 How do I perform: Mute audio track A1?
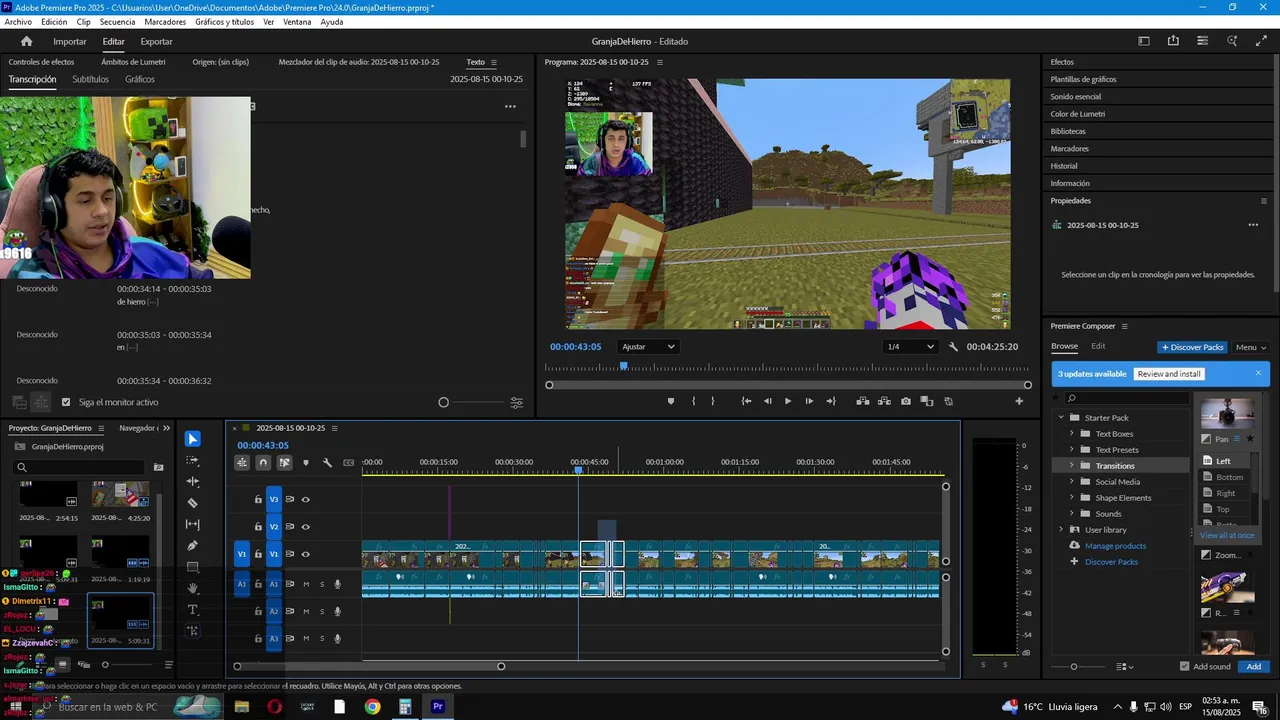coord(306,584)
